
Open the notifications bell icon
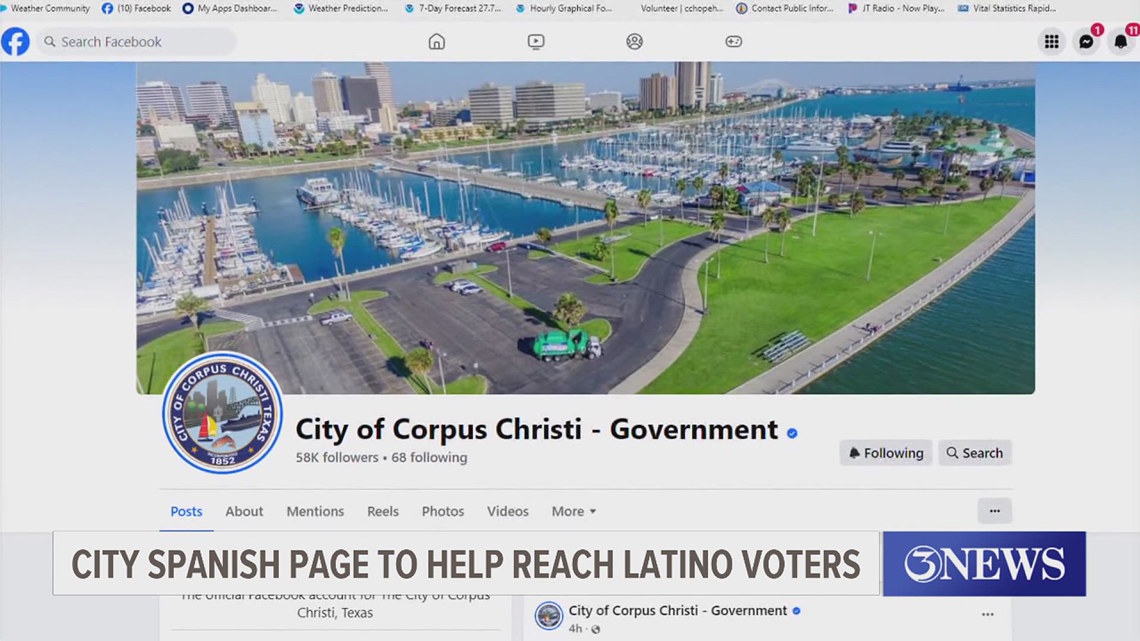pos(1121,42)
